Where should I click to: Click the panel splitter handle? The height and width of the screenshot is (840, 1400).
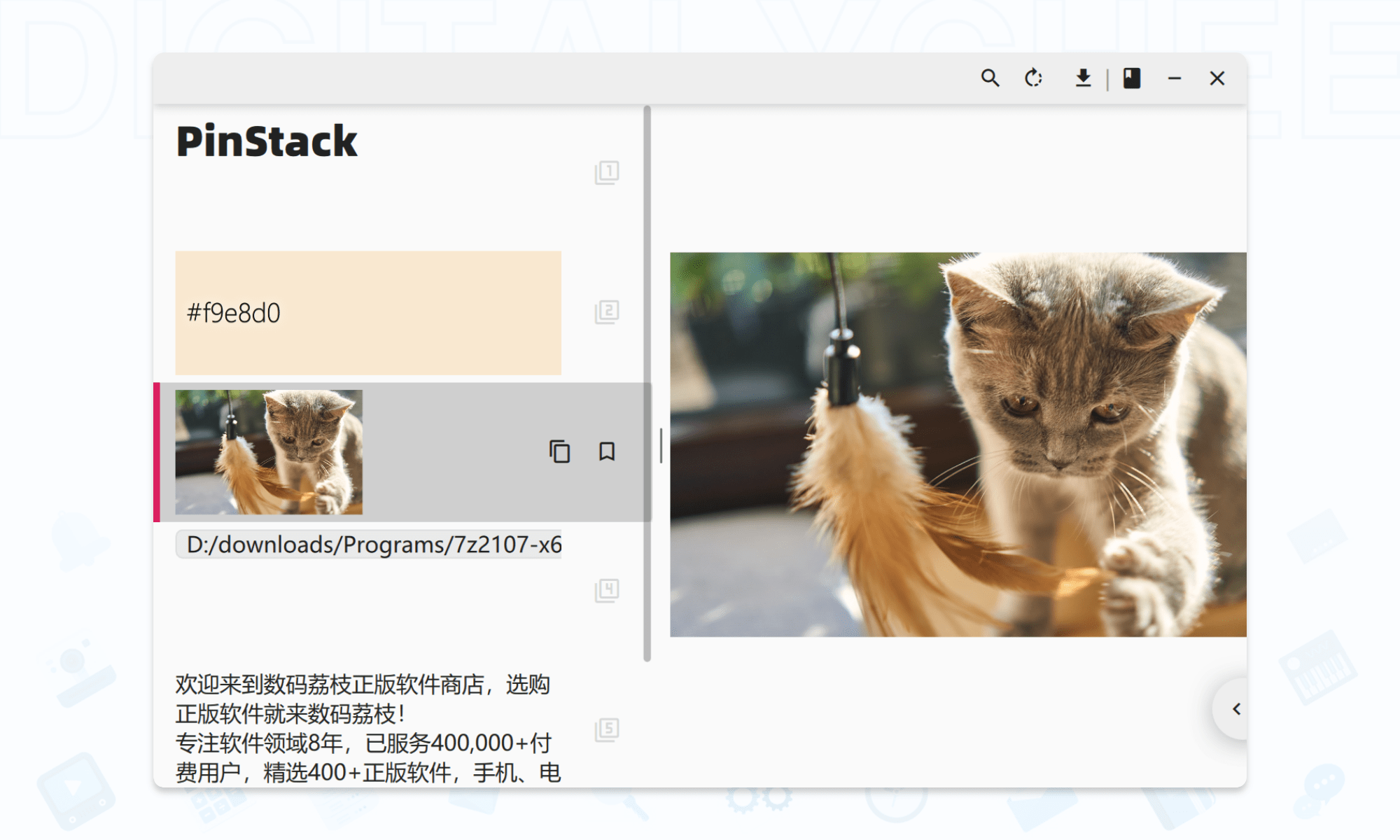[x=661, y=446]
